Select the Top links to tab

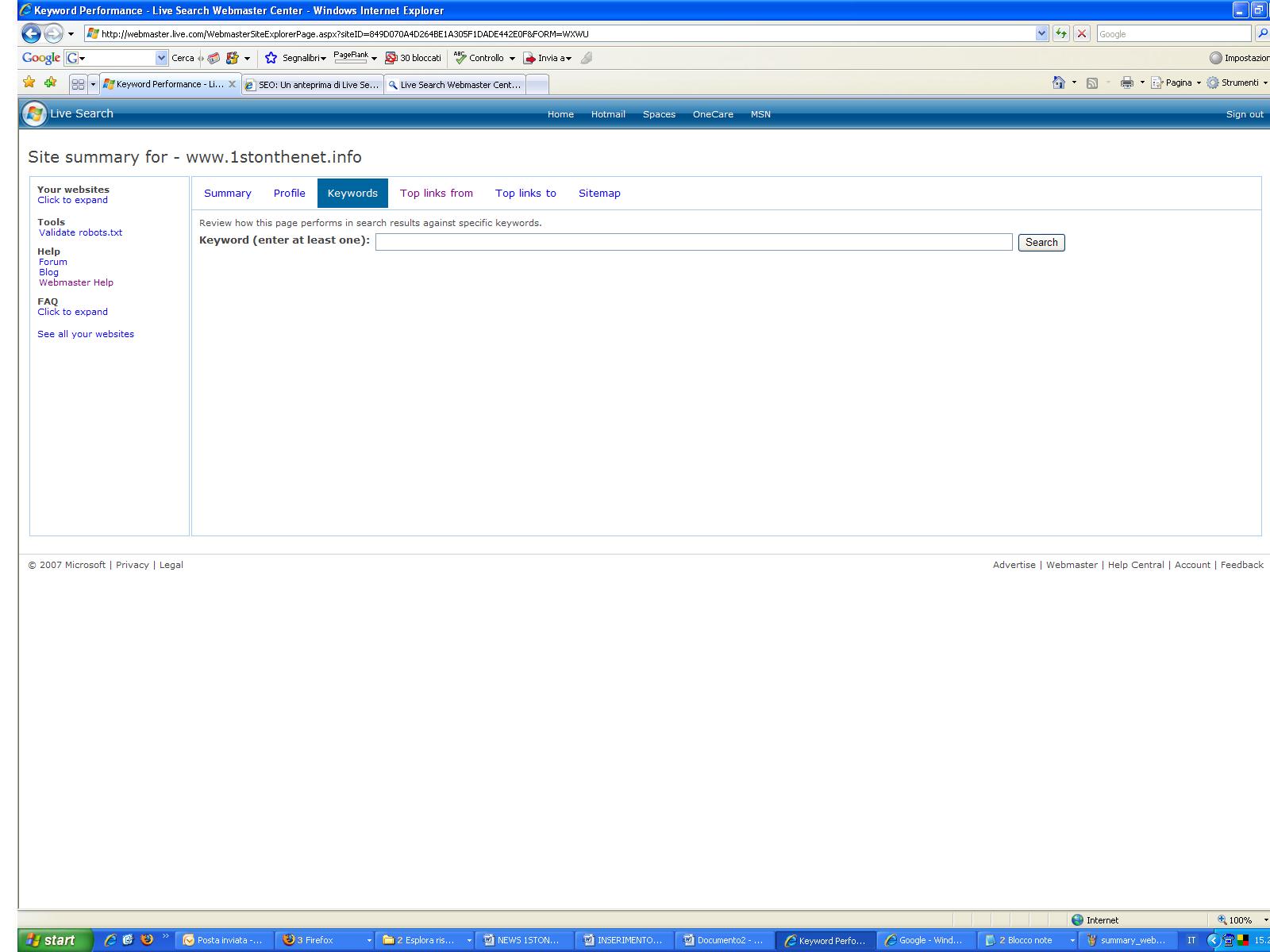click(x=525, y=193)
